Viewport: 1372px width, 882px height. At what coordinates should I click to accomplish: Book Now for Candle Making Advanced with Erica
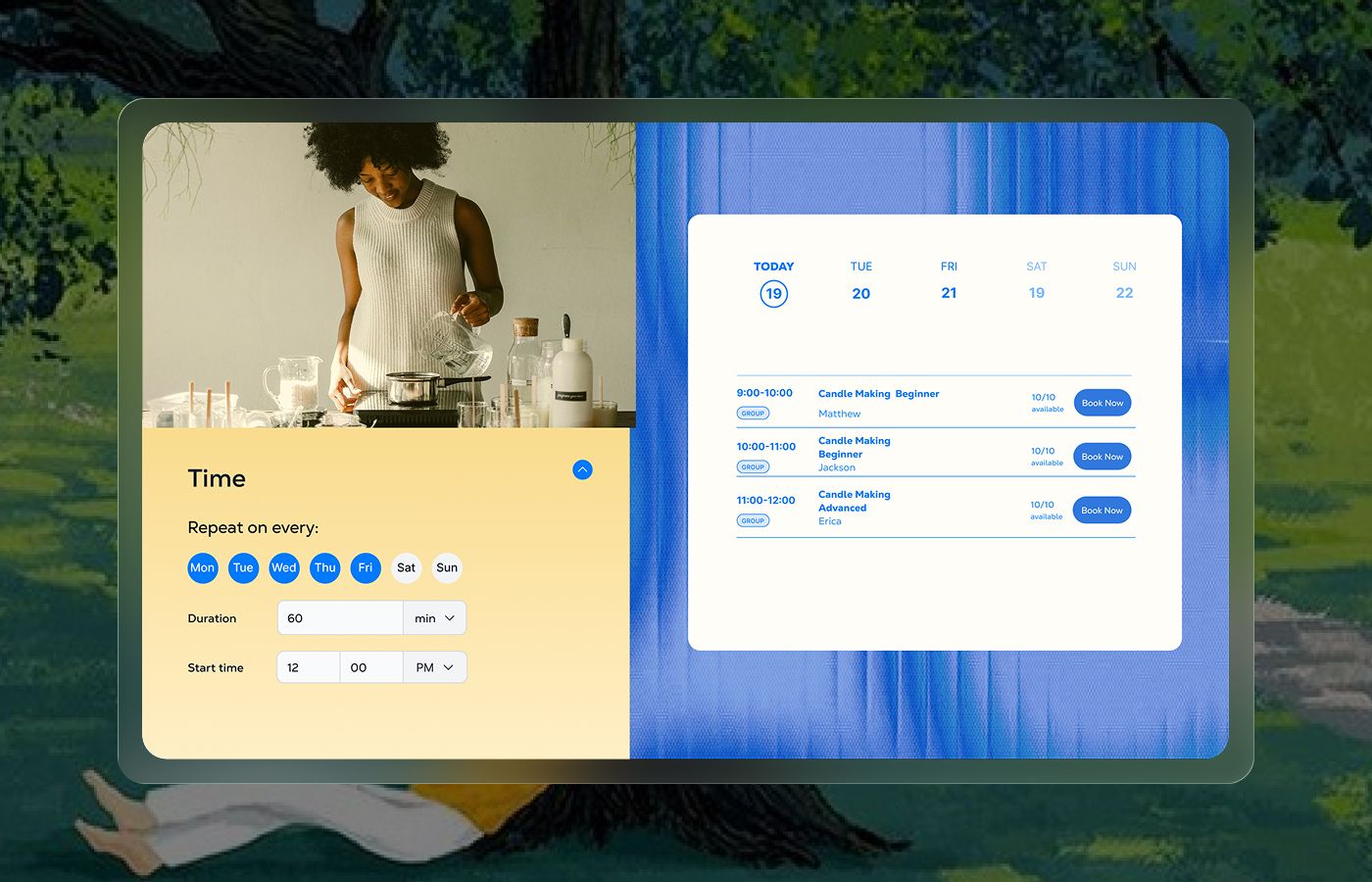(x=1102, y=510)
